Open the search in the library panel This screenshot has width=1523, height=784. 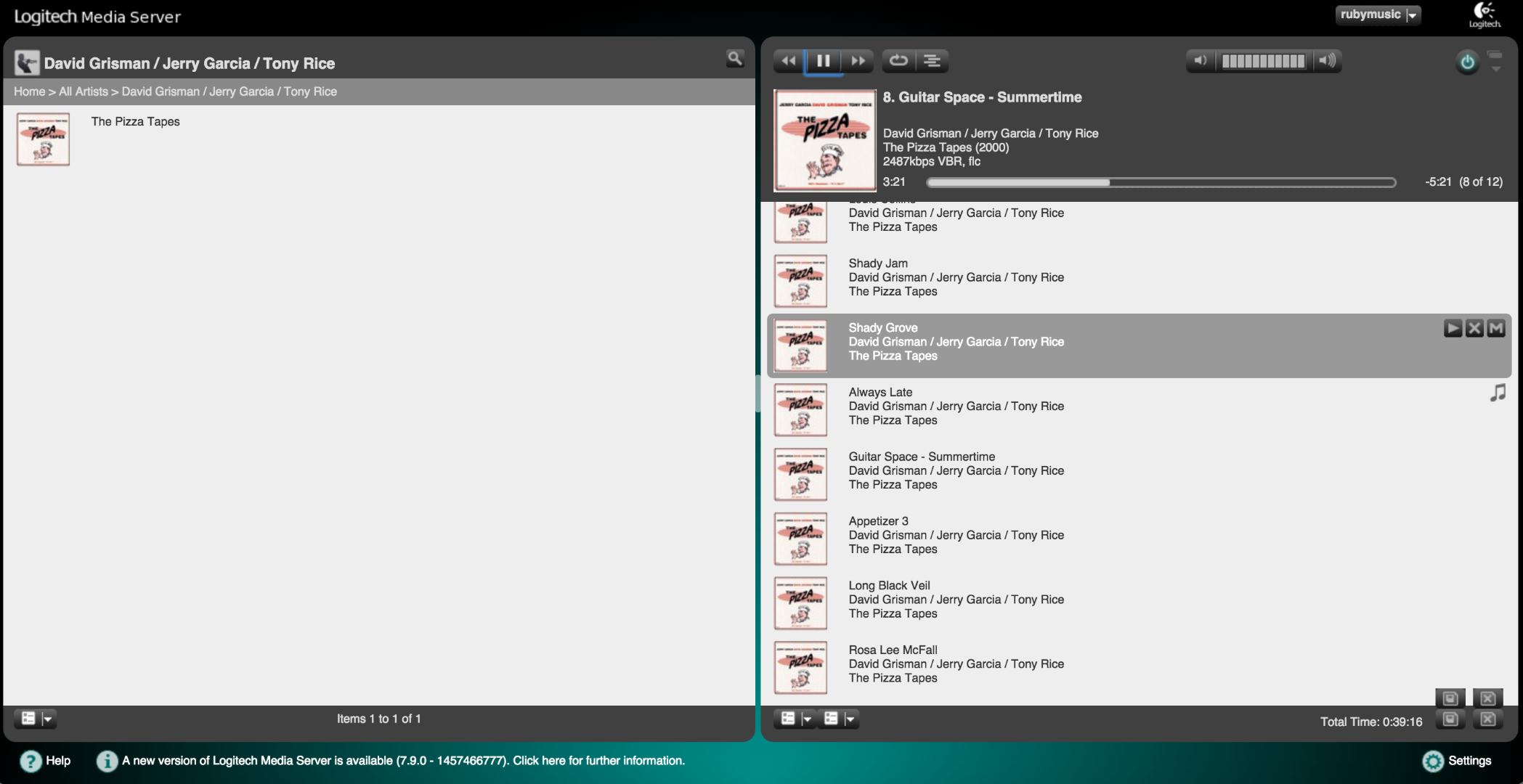click(735, 58)
